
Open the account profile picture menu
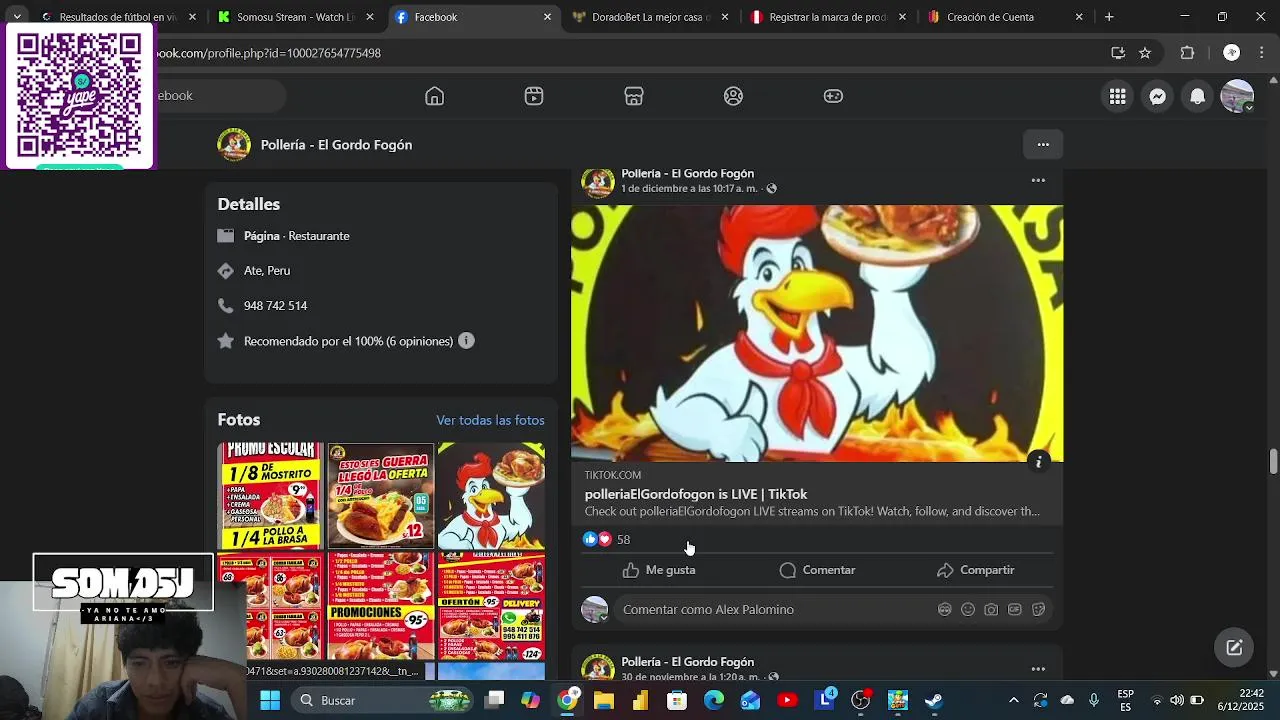(1237, 96)
